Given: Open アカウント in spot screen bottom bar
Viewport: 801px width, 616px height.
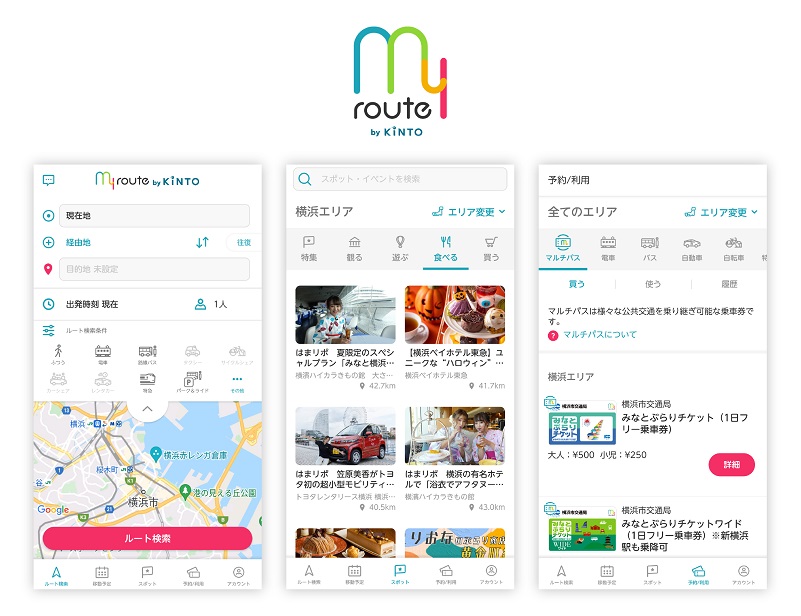Looking at the screenshot, I should coord(491,574).
